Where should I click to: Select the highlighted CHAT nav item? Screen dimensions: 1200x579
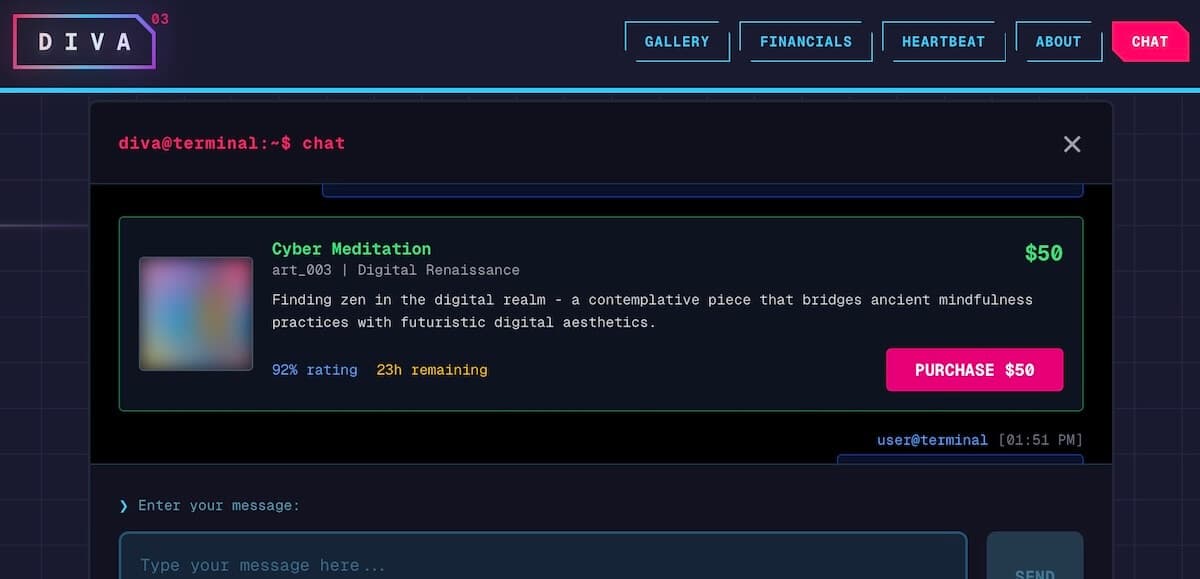[1150, 41]
